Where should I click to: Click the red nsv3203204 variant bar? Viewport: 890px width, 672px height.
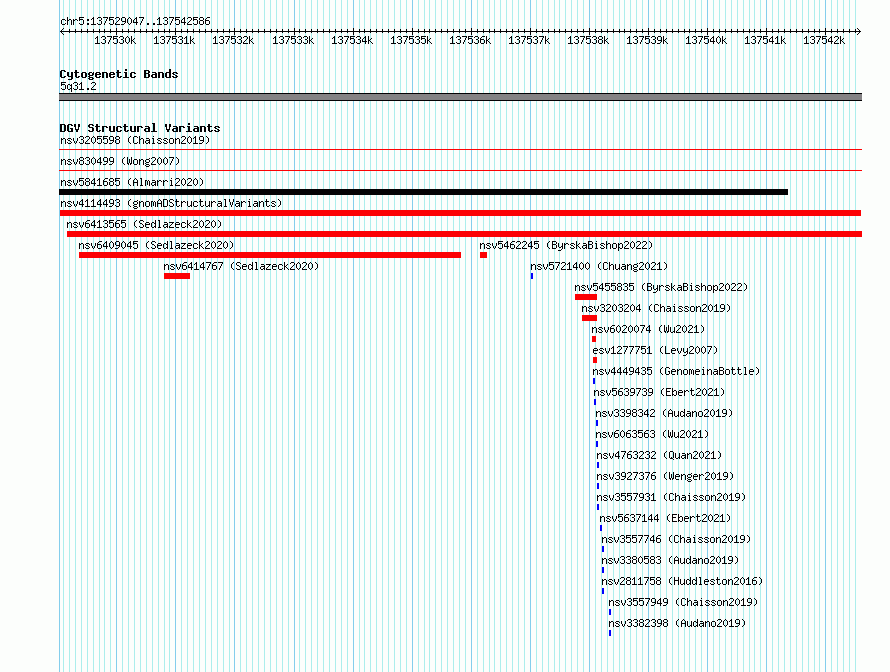point(589,318)
